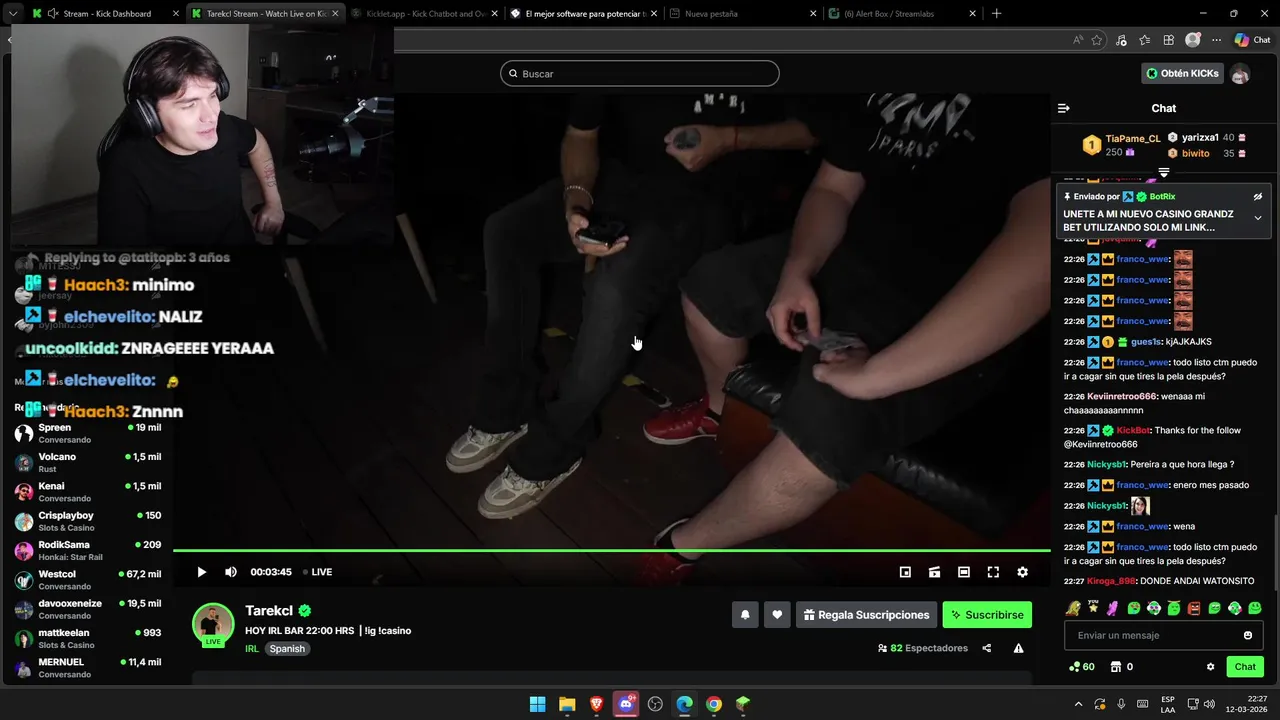1280x720 pixels.
Task: Switch to El mejor software tab
Action: [582, 14]
